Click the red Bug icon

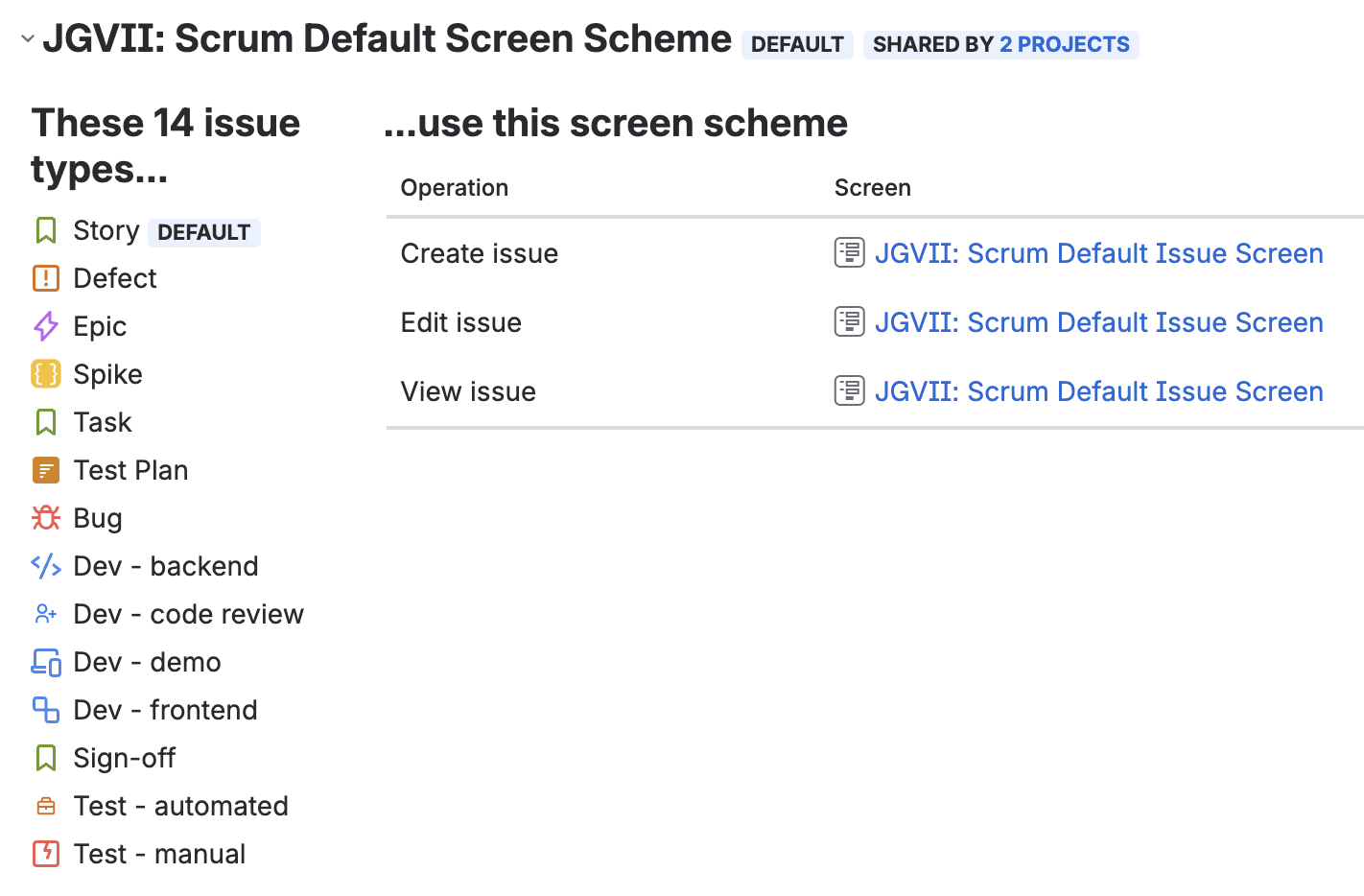point(46,518)
